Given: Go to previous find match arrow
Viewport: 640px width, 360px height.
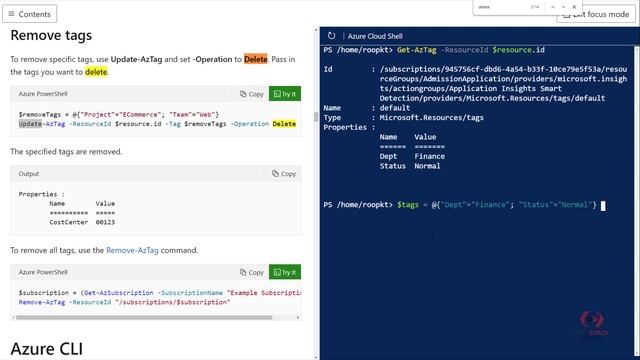Looking at the screenshot, I should [x=553, y=7].
